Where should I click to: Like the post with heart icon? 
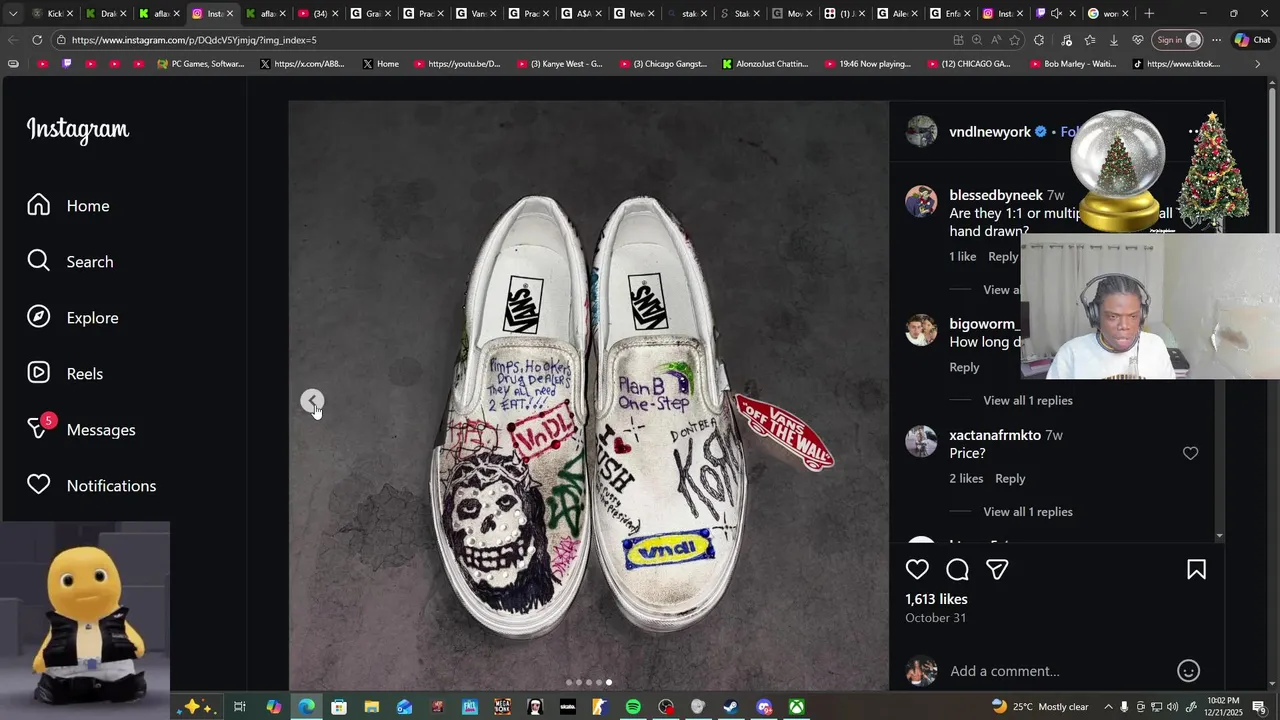click(917, 570)
